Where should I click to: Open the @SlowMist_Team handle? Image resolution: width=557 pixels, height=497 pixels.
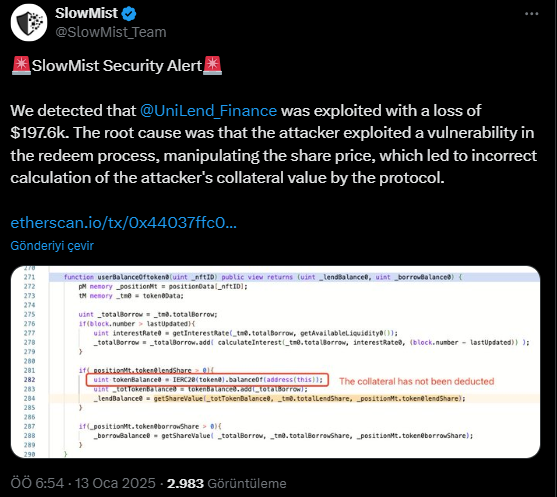pos(111,32)
